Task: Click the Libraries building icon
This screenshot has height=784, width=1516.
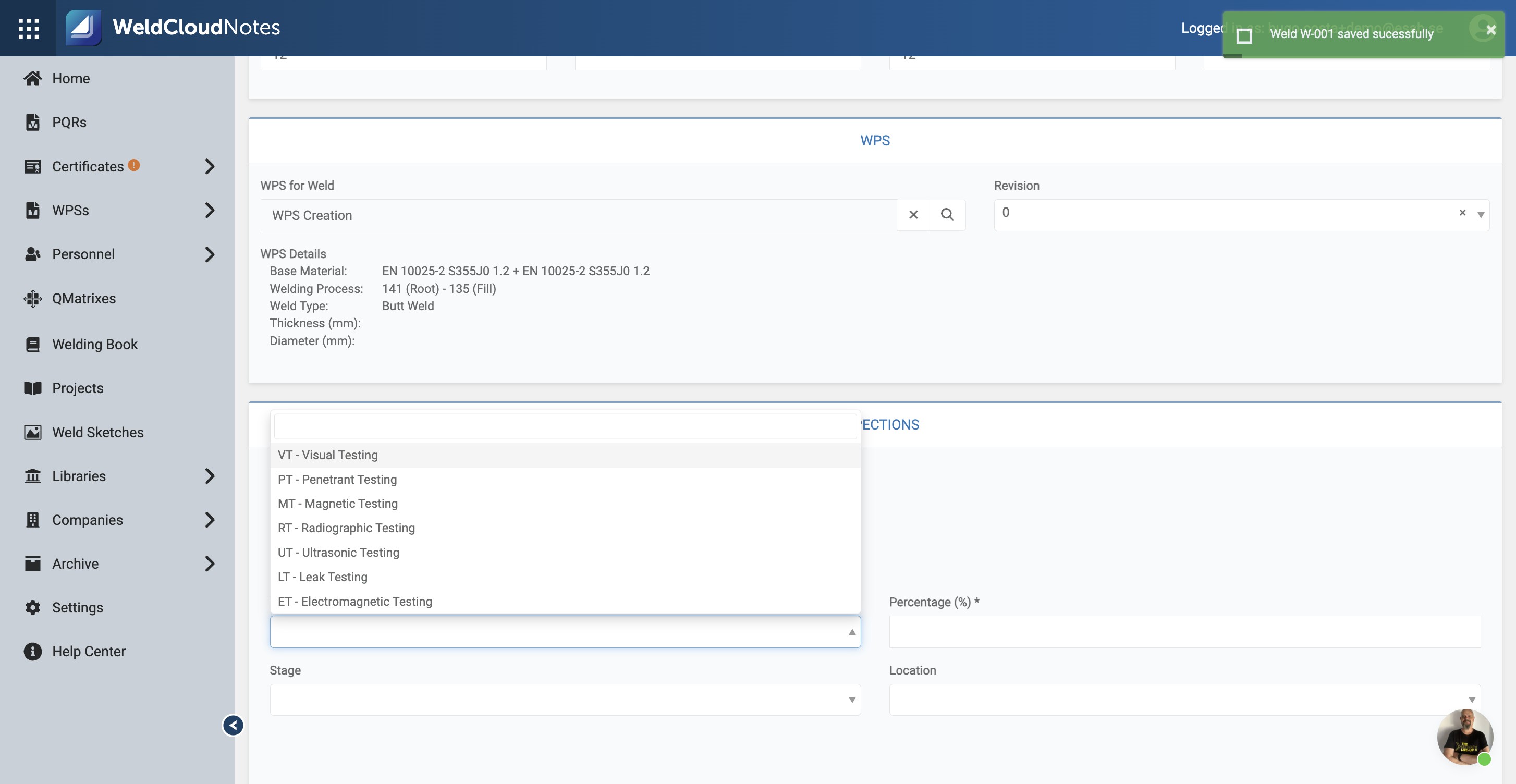Action: coord(33,476)
